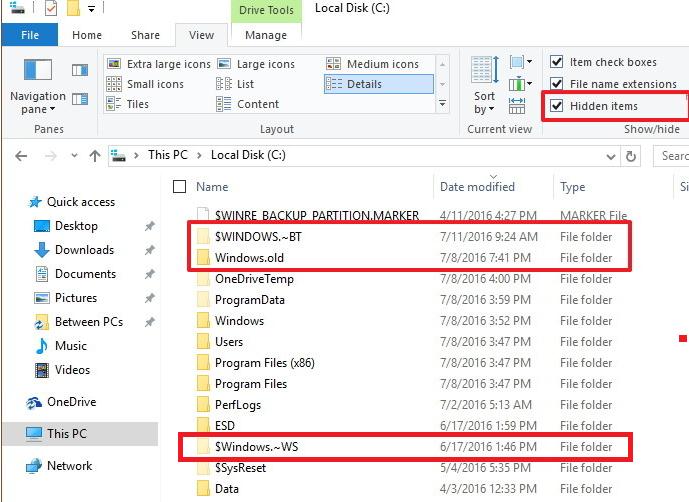The image size is (689, 502).
Task: Click the Refresh button in address bar
Action: pyautogui.click(x=631, y=156)
